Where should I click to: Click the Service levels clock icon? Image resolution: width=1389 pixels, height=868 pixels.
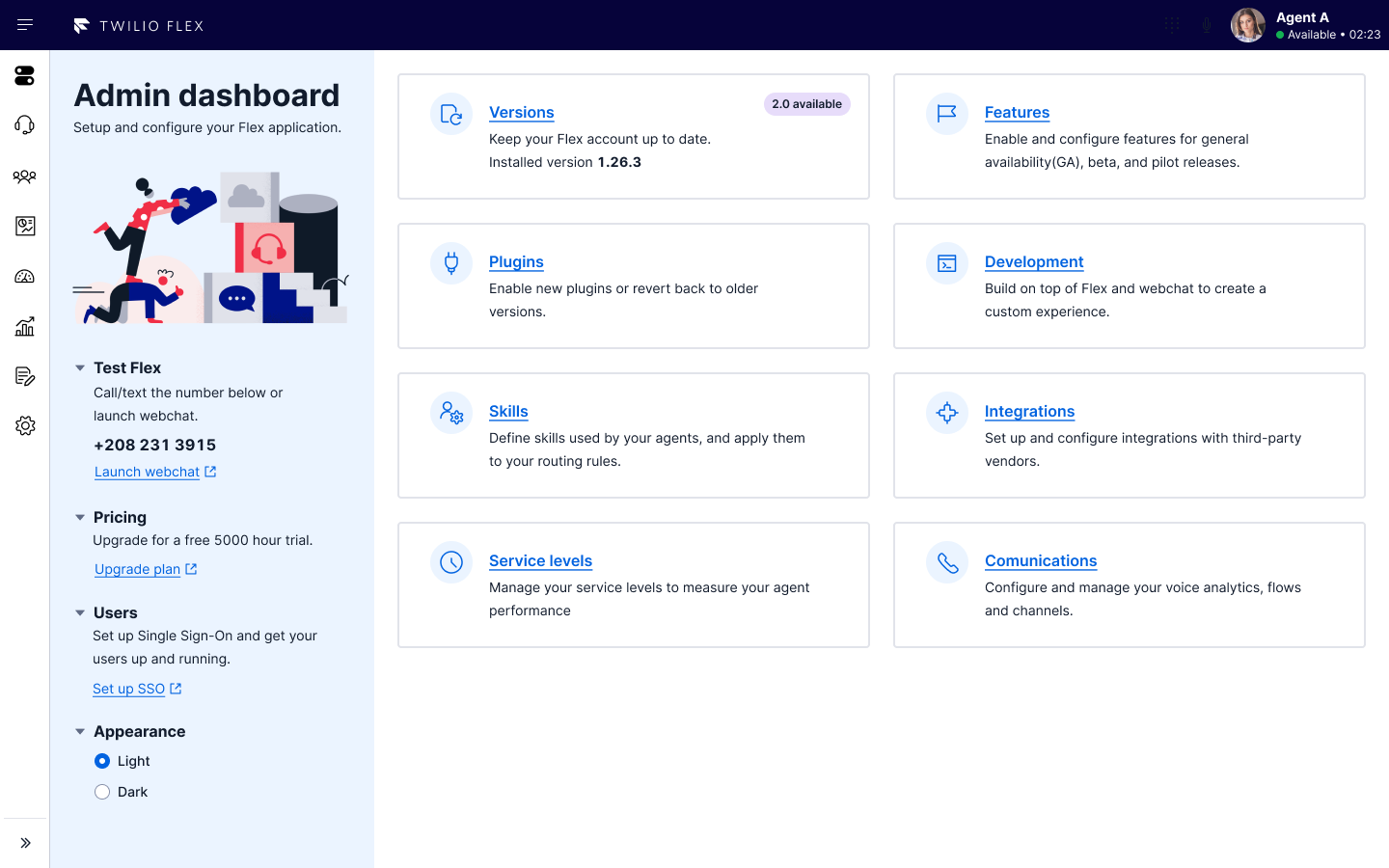pos(451,562)
